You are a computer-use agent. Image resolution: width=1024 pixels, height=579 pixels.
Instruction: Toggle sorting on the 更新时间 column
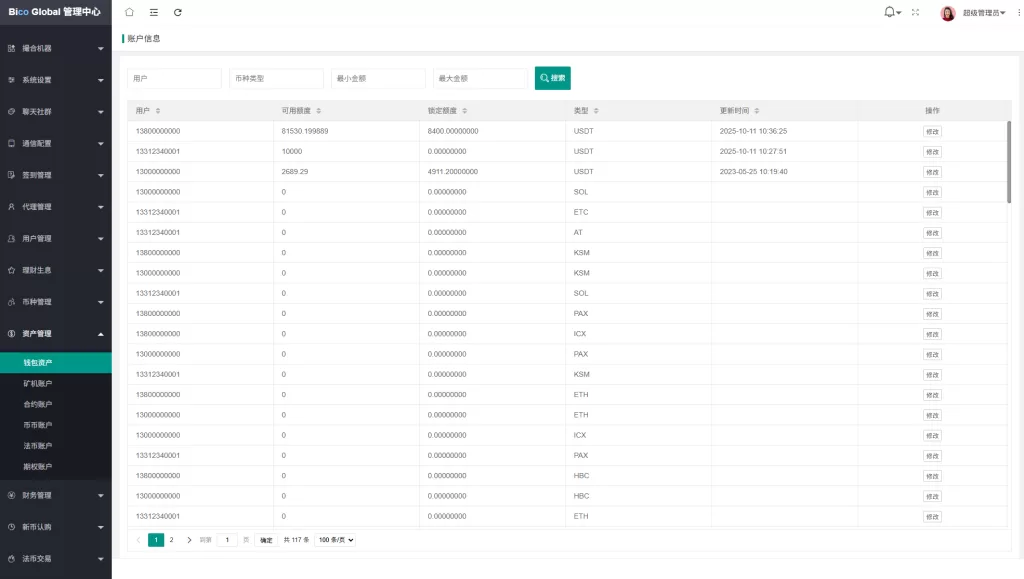point(758,110)
